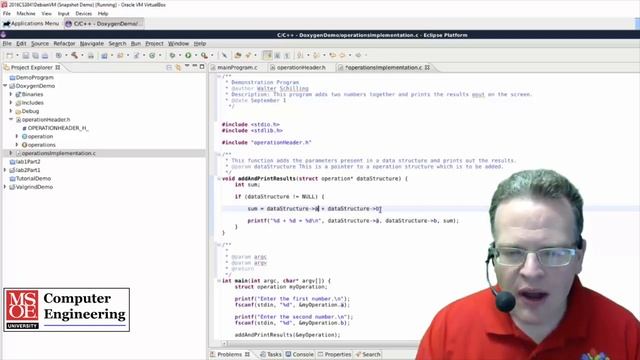Toggle Link with Editor in Project Explorer
The height and width of the screenshot is (360, 640).
tap(178, 67)
